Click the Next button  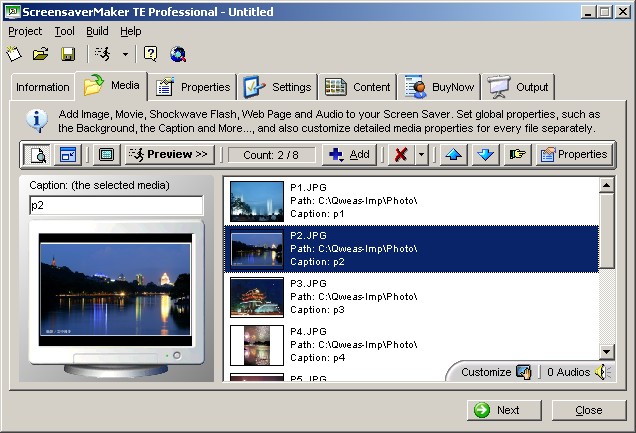(504, 410)
